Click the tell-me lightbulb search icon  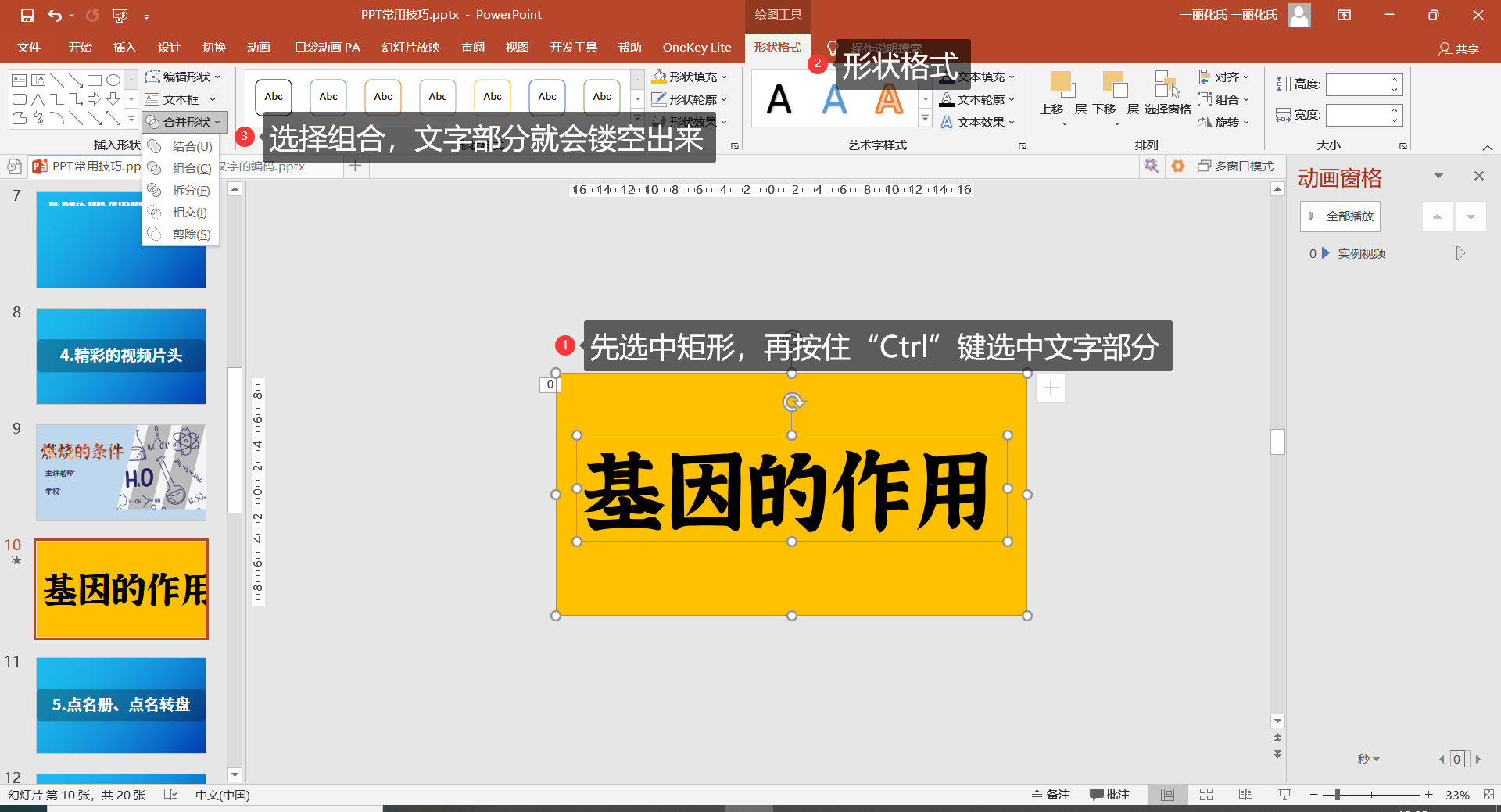click(x=833, y=48)
